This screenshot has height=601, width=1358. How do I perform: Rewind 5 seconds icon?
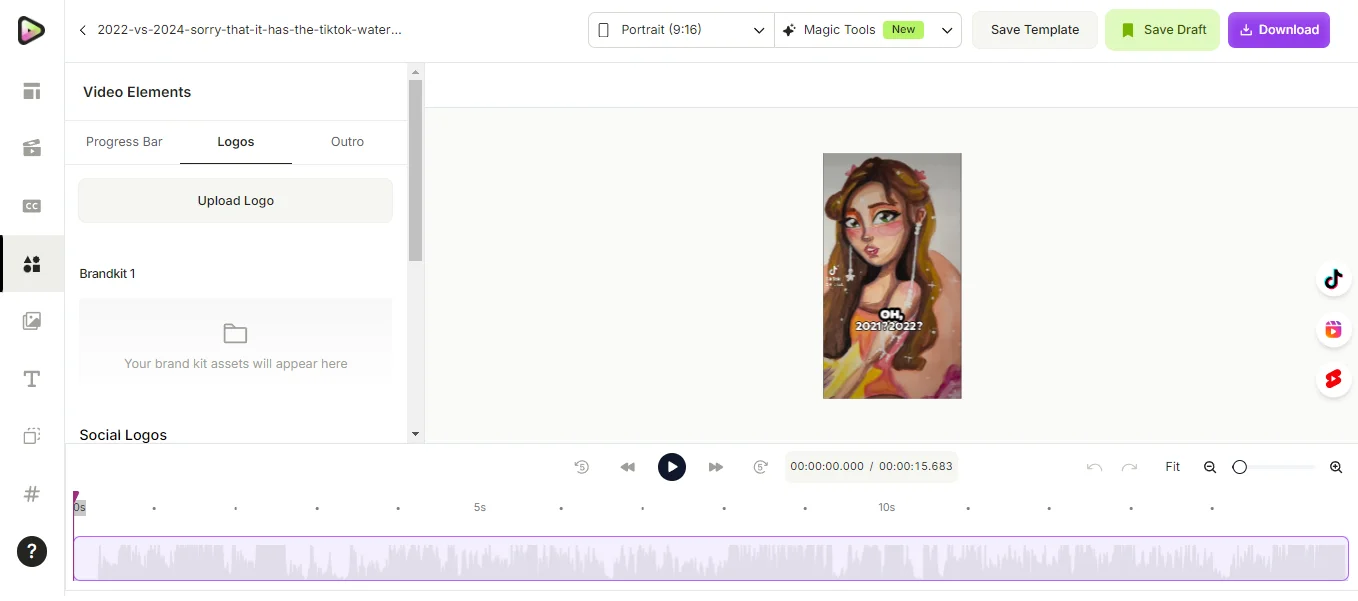(x=582, y=467)
